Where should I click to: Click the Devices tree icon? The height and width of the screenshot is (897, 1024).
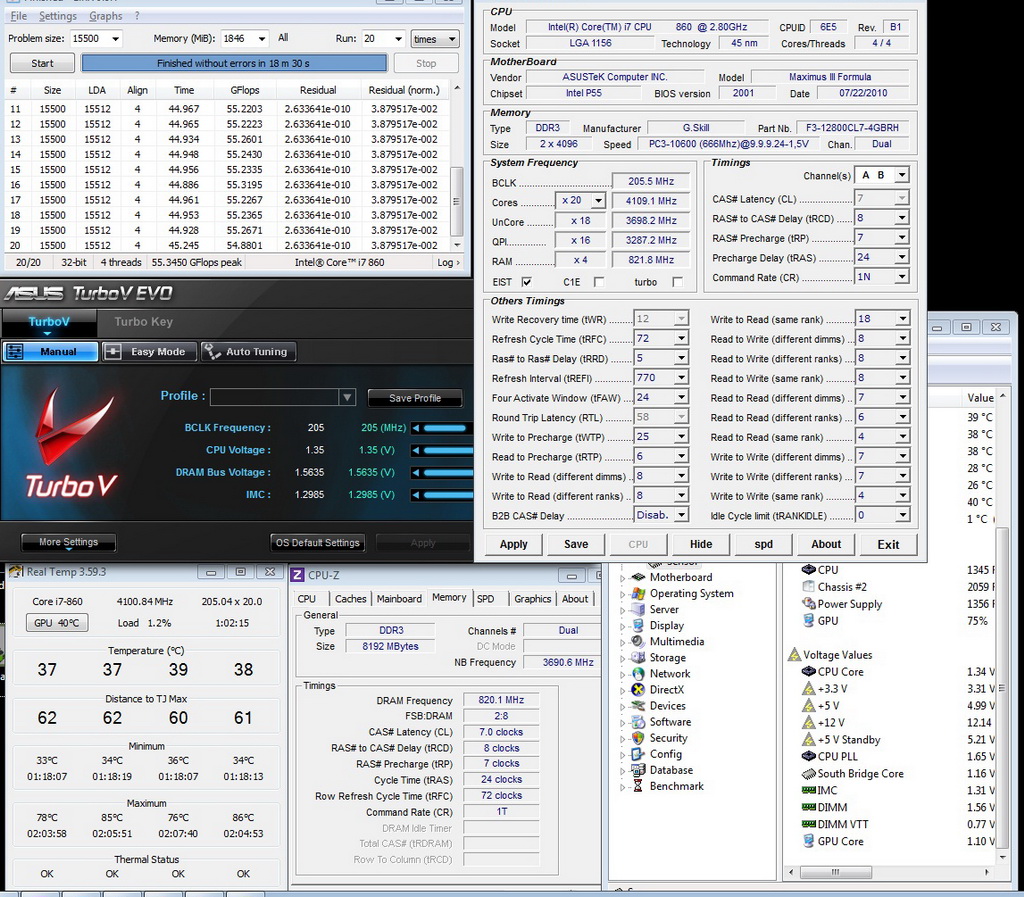pos(638,706)
